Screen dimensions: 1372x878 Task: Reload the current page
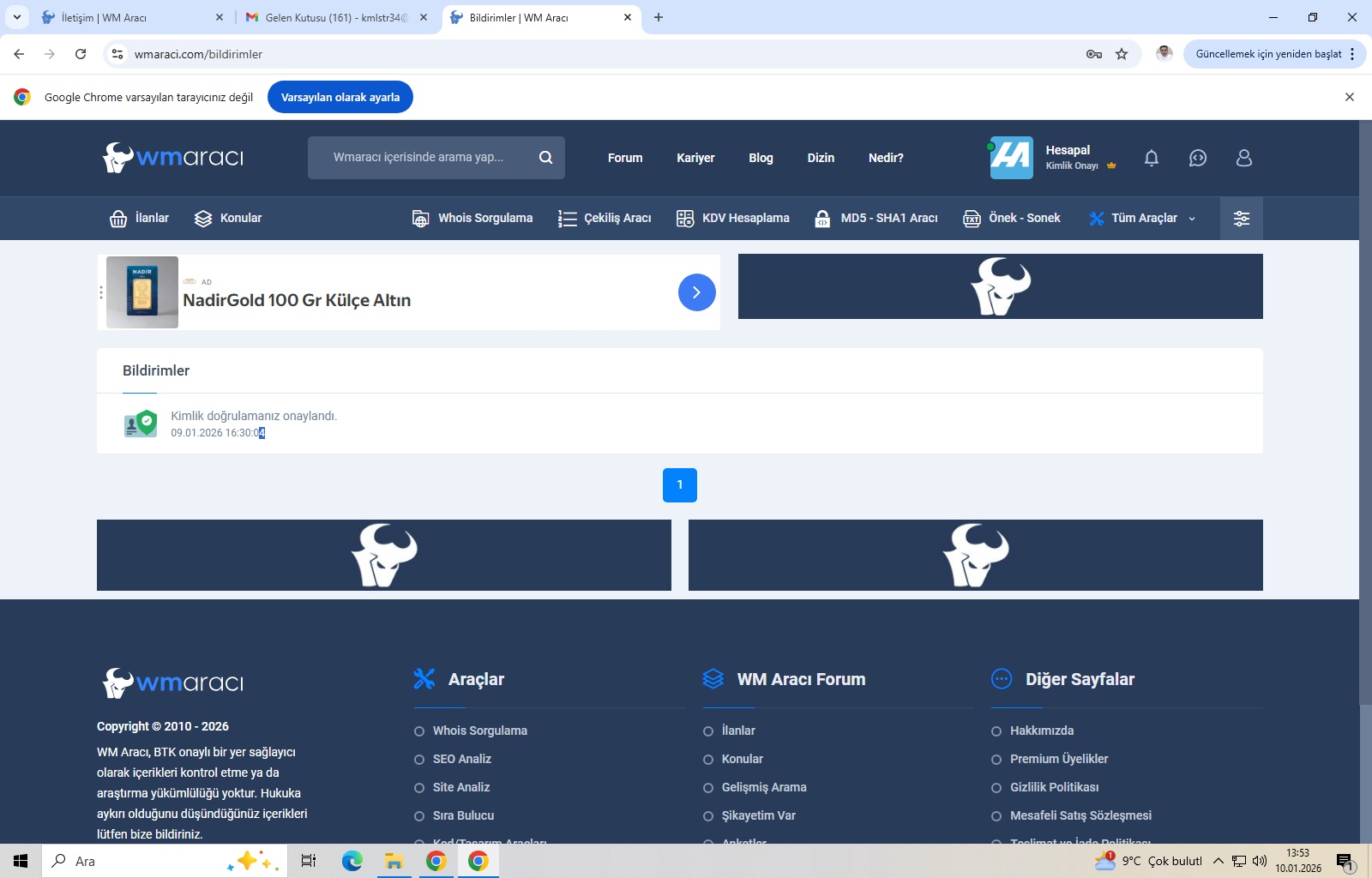(81, 54)
